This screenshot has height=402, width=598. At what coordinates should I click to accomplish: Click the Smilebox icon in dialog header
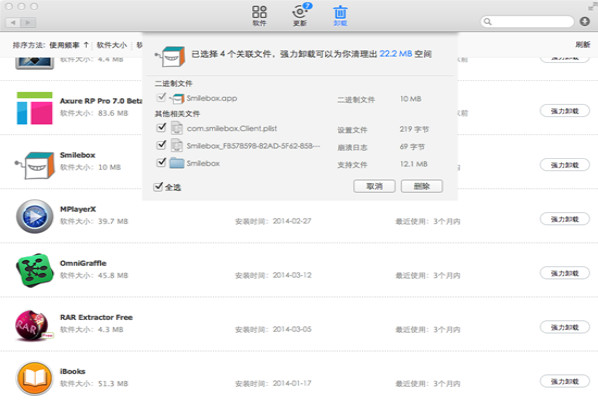pos(170,56)
